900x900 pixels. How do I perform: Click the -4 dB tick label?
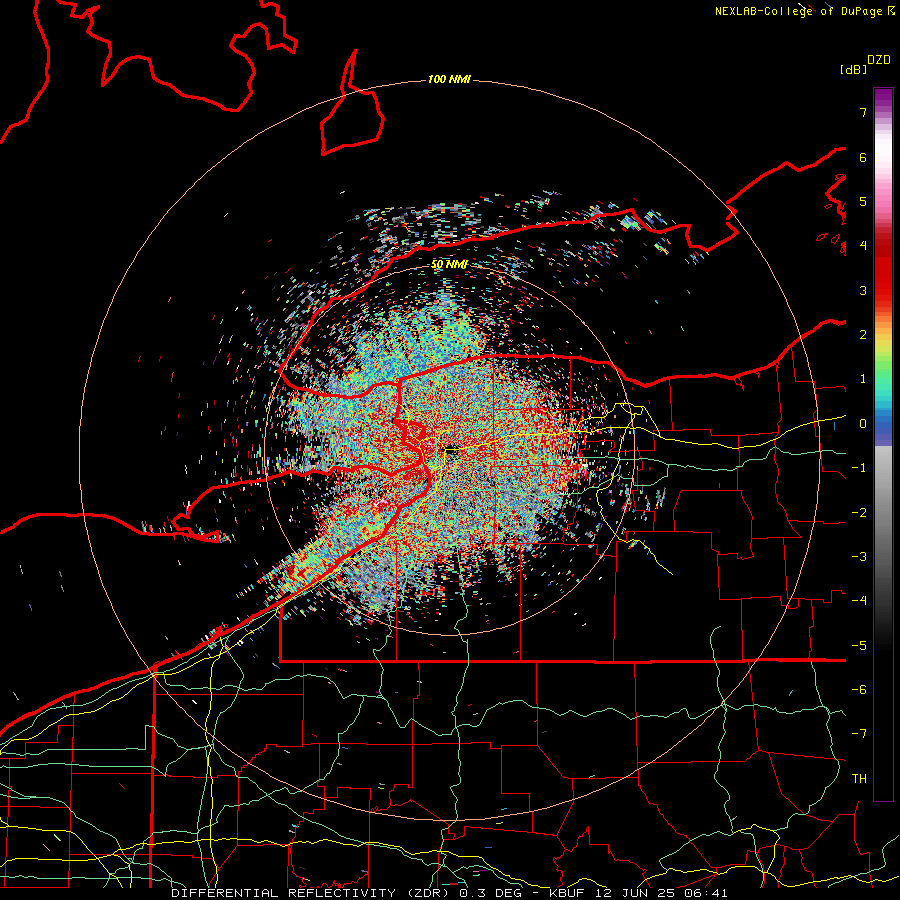pos(859,601)
